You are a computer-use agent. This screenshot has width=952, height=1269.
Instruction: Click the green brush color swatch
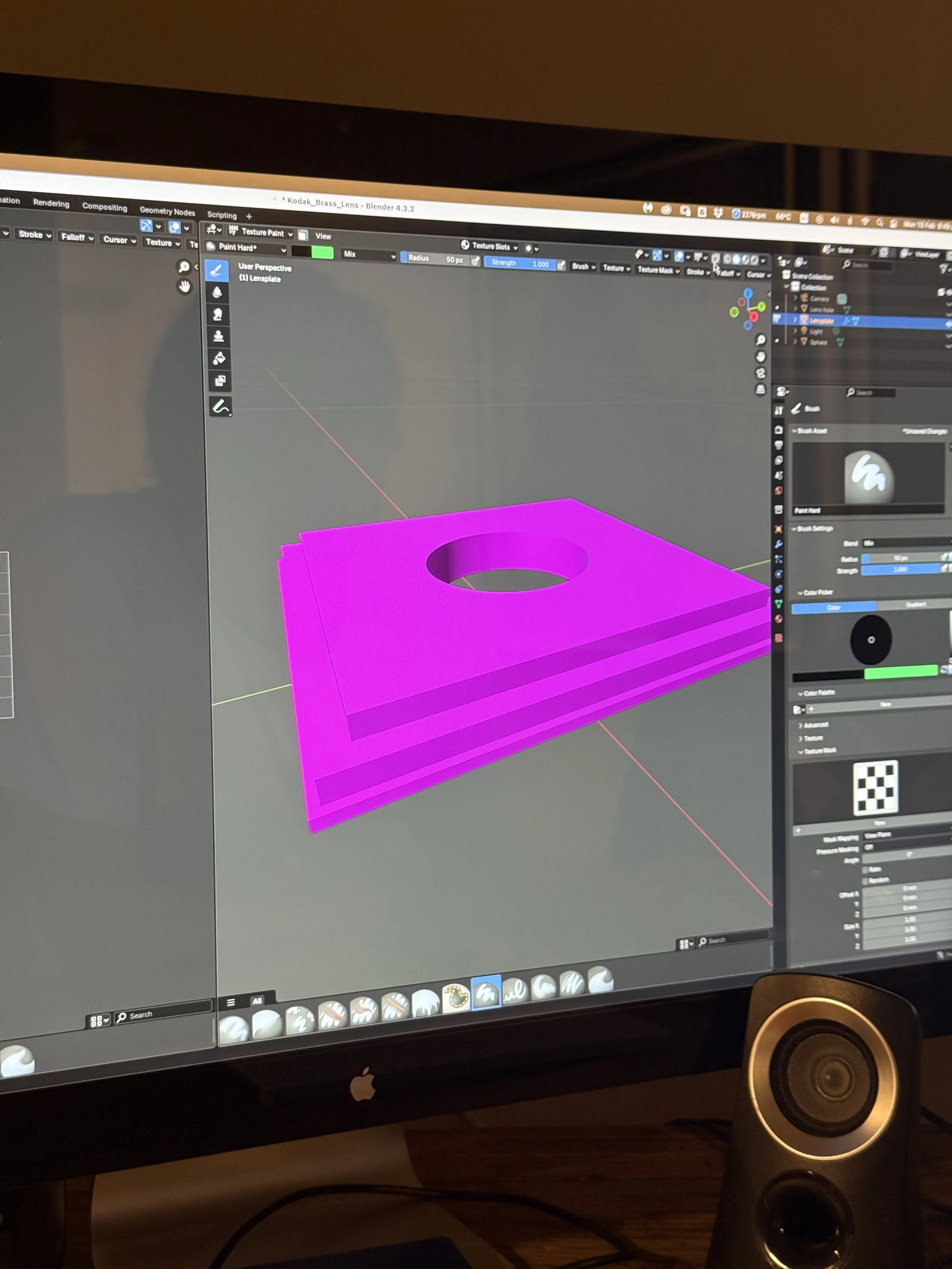(x=323, y=252)
